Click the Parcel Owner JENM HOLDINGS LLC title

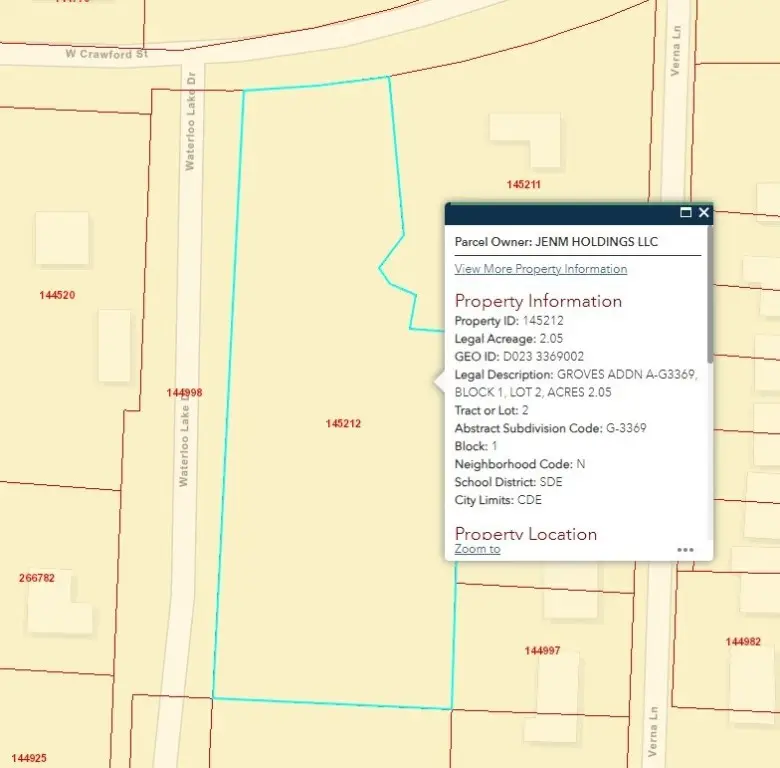556,242
